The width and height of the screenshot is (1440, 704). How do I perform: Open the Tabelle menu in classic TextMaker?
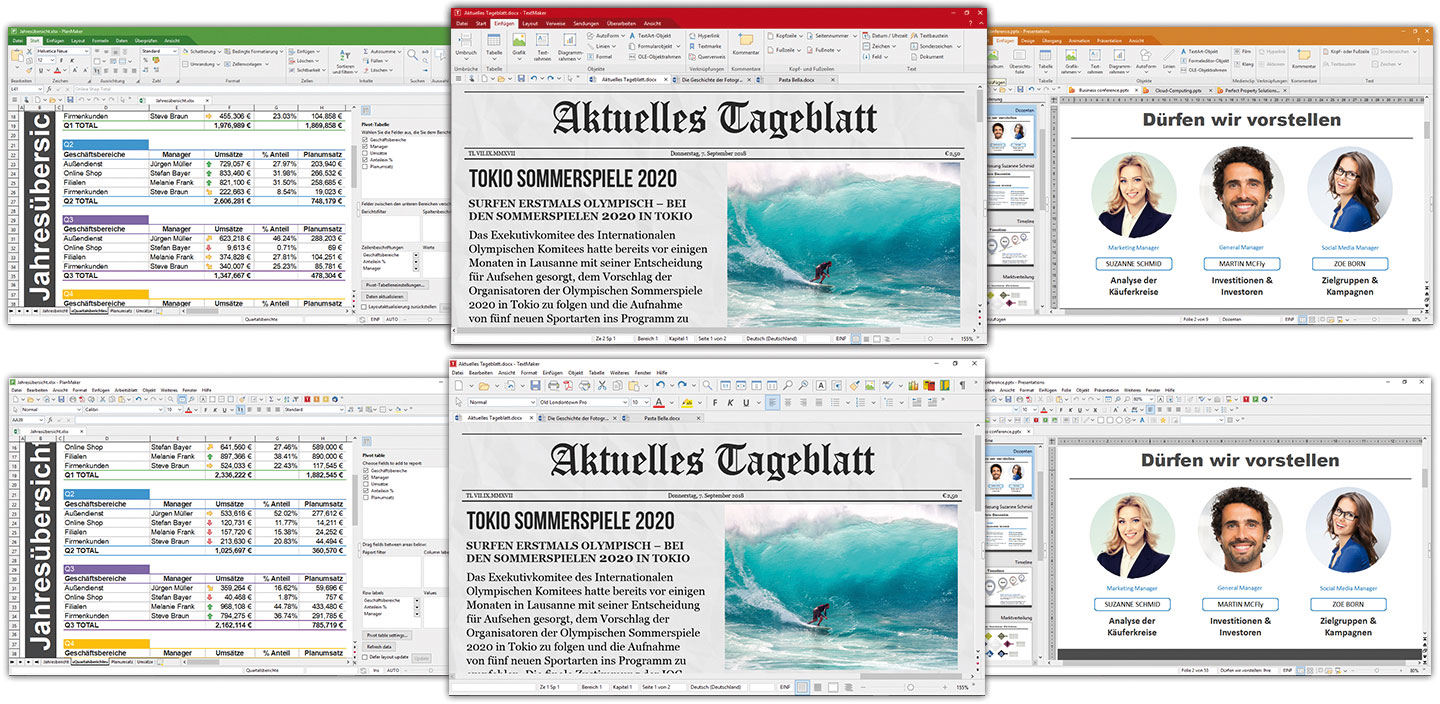[596, 372]
